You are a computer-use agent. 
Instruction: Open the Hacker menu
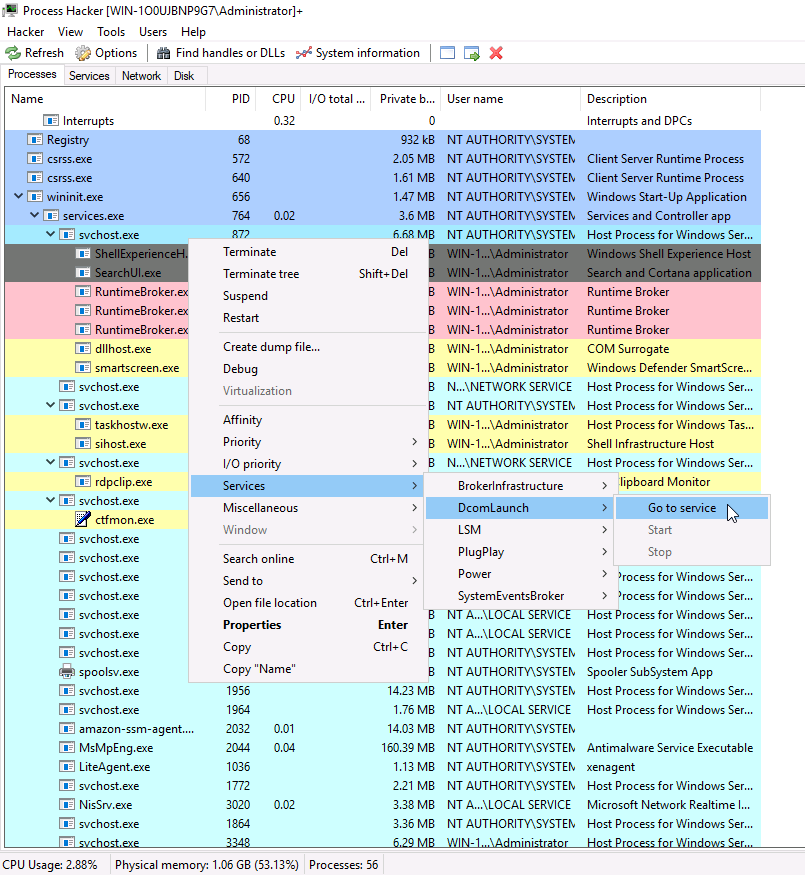point(26,32)
